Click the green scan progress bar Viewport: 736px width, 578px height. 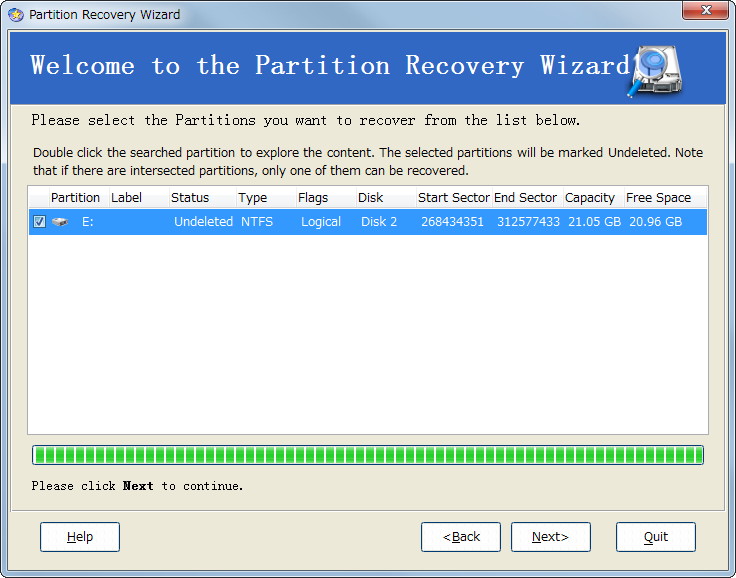[368, 455]
